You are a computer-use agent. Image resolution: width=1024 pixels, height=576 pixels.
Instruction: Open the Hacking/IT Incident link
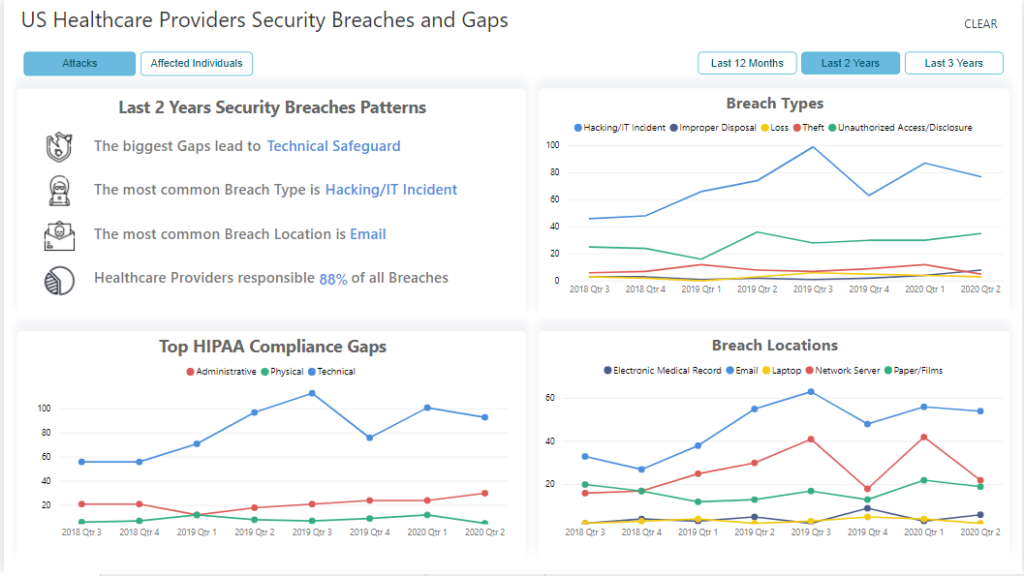point(391,190)
